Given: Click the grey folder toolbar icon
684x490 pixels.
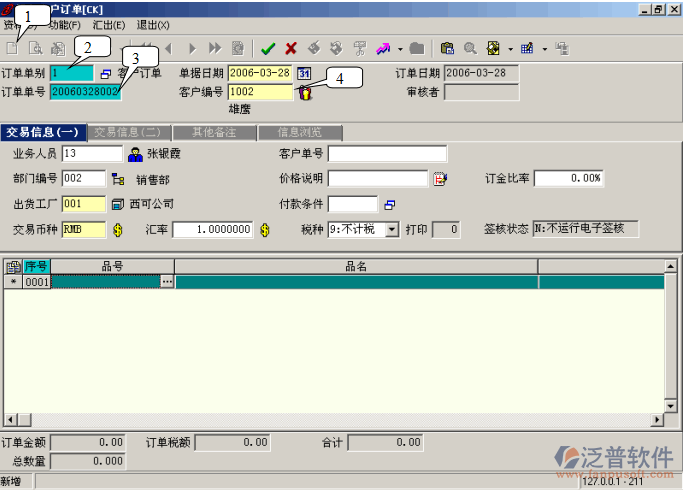Looking at the screenshot, I should 417,48.
